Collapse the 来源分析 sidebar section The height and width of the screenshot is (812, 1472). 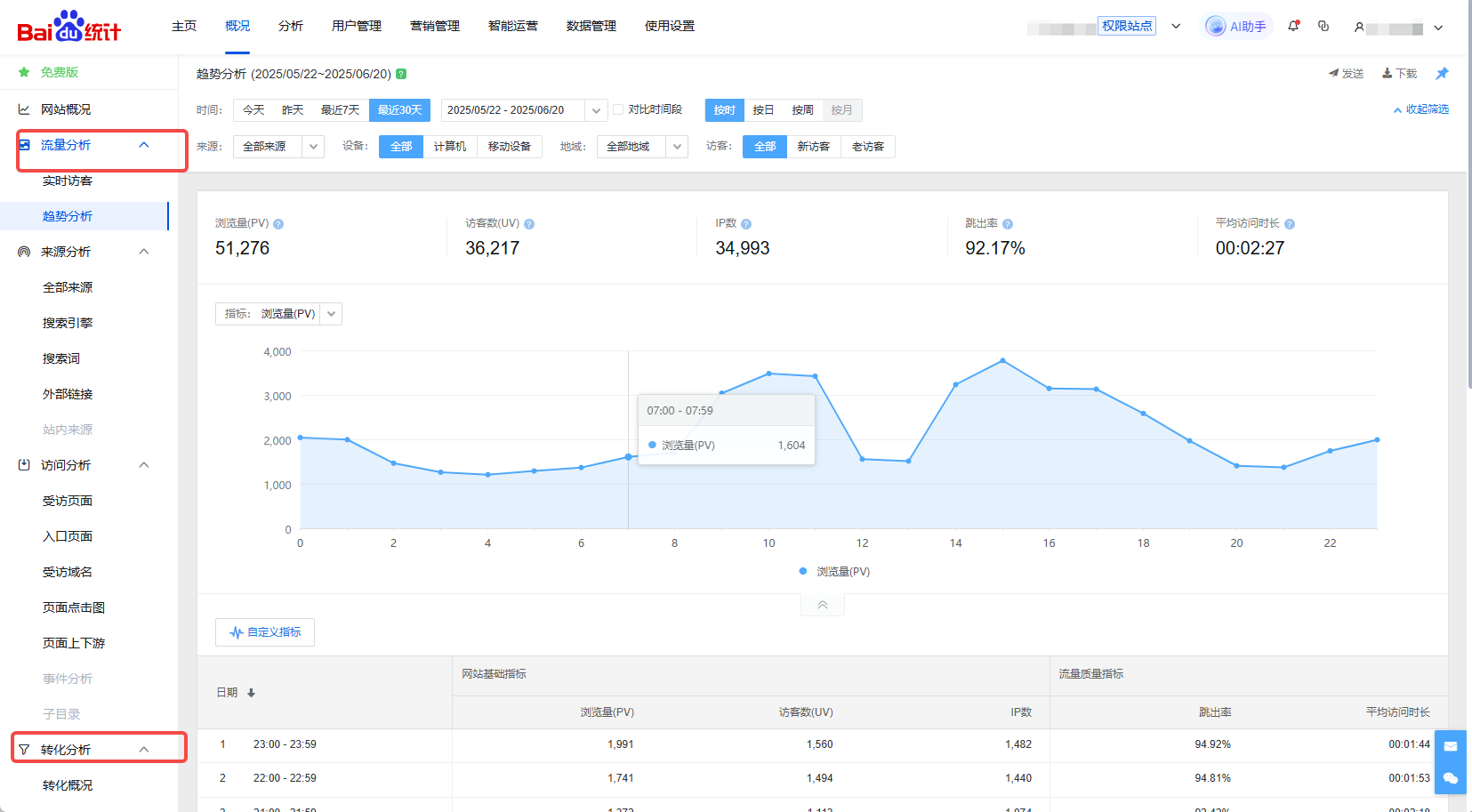coord(144,252)
